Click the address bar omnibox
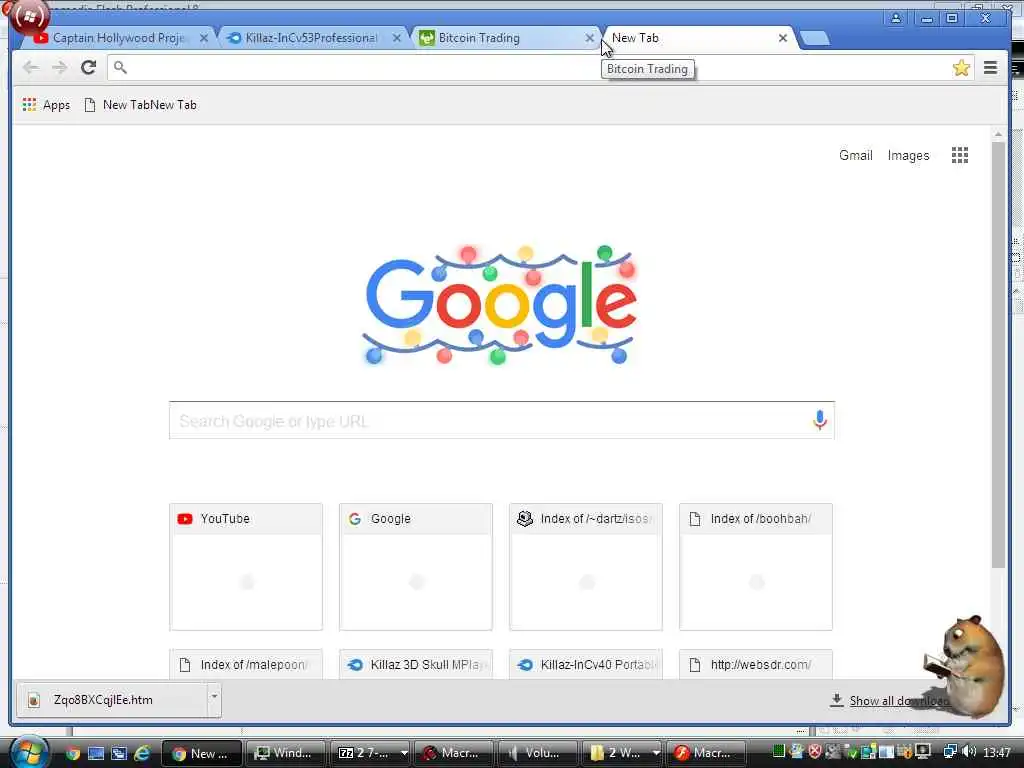This screenshot has width=1024, height=768. (529, 67)
